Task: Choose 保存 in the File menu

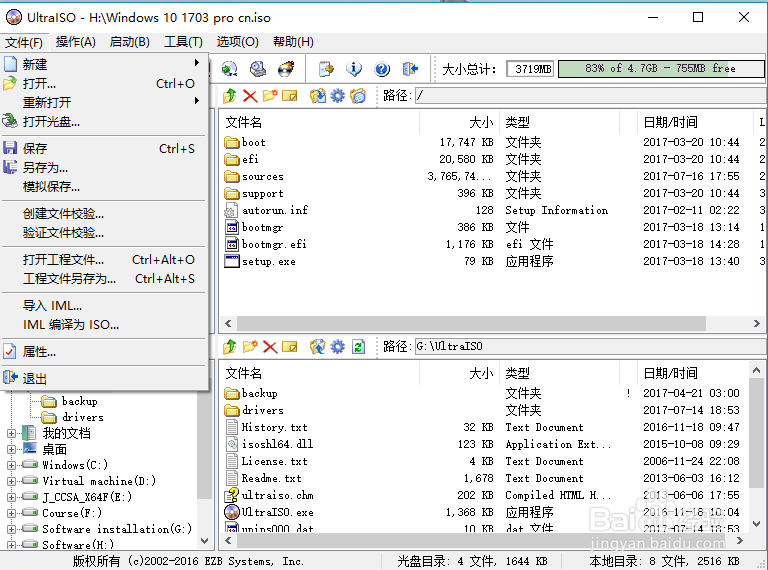Action: tap(103, 148)
